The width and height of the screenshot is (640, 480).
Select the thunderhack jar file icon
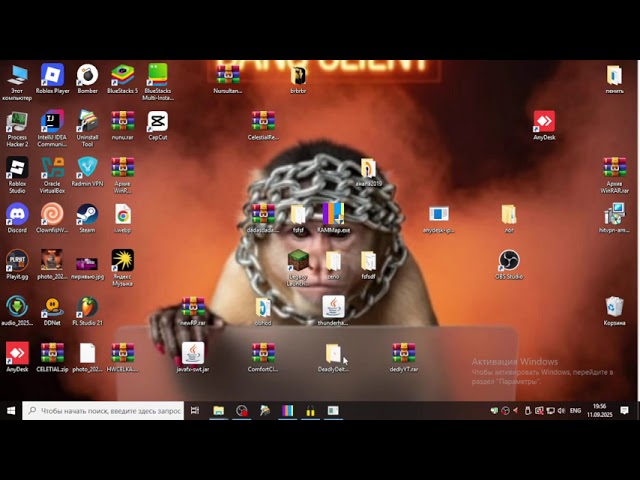pyautogui.click(x=333, y=311)
